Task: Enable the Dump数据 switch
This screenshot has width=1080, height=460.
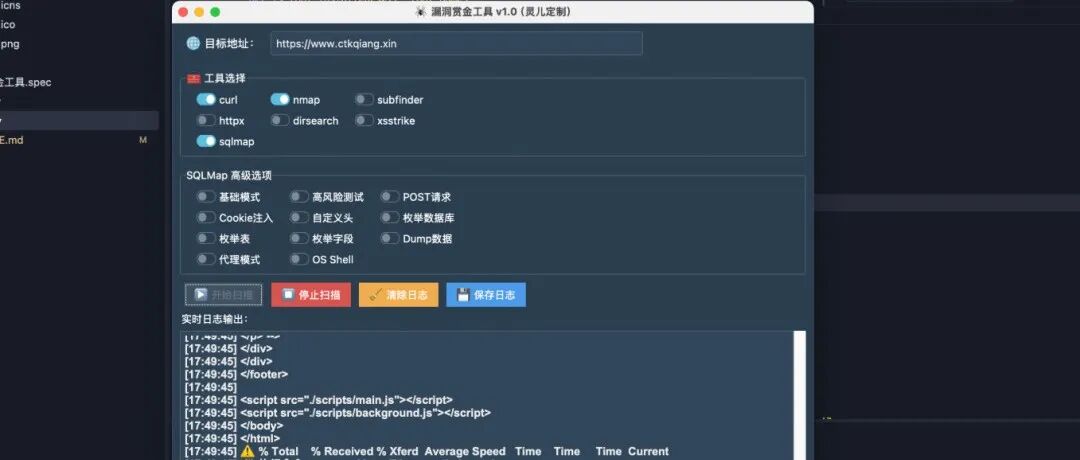Action: (390, 238)
